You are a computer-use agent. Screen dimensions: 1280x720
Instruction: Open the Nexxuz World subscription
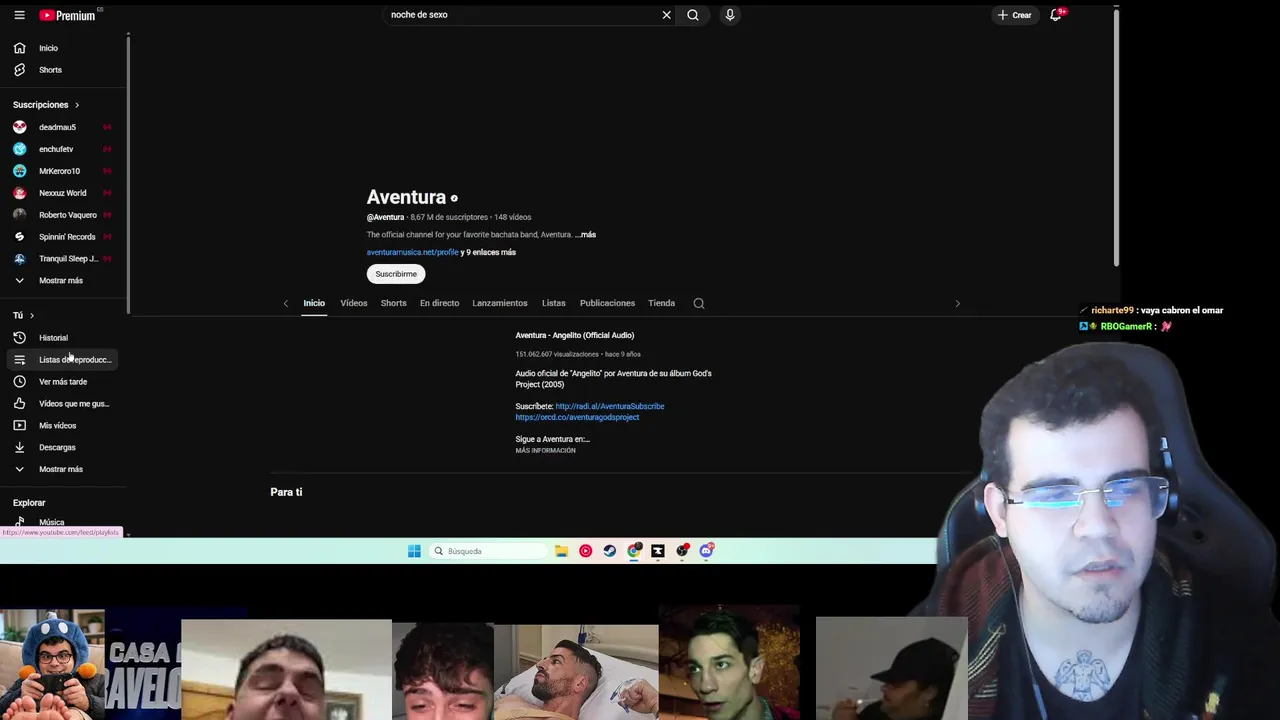pyautogui.click(x=62, y=193)
